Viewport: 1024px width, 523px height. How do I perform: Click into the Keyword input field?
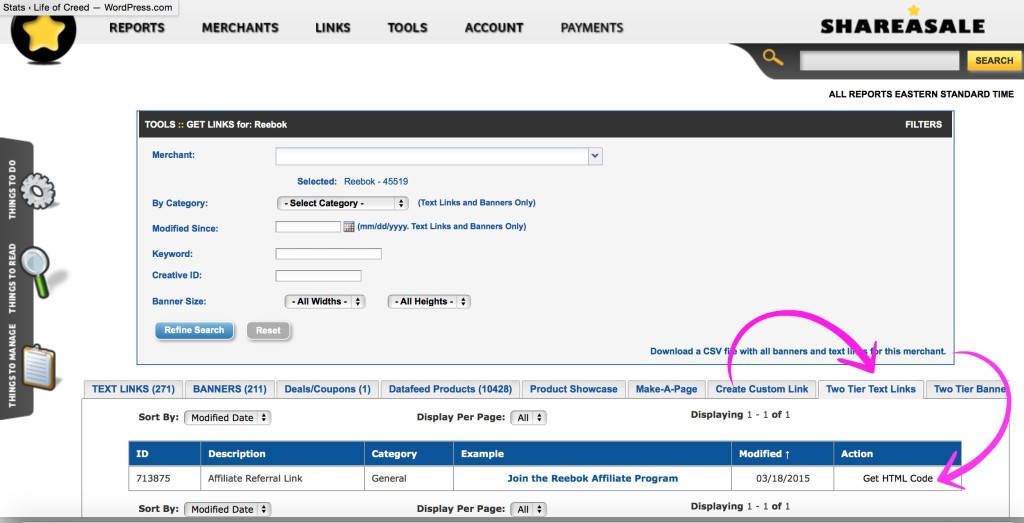pos(328,254)
